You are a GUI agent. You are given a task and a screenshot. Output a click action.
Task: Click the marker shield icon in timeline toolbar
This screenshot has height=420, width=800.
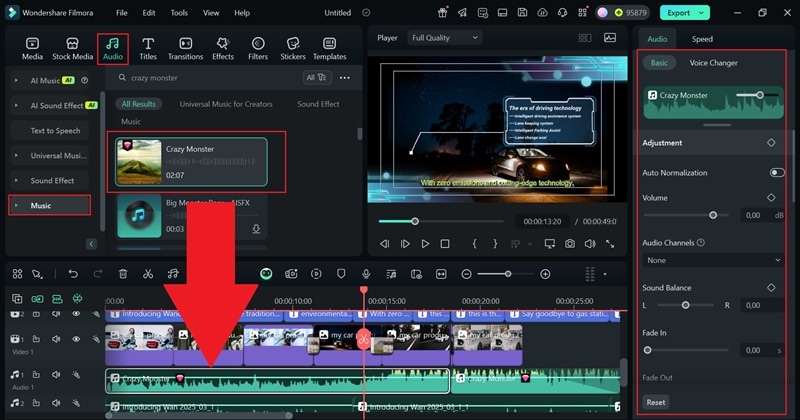[341, 274]
